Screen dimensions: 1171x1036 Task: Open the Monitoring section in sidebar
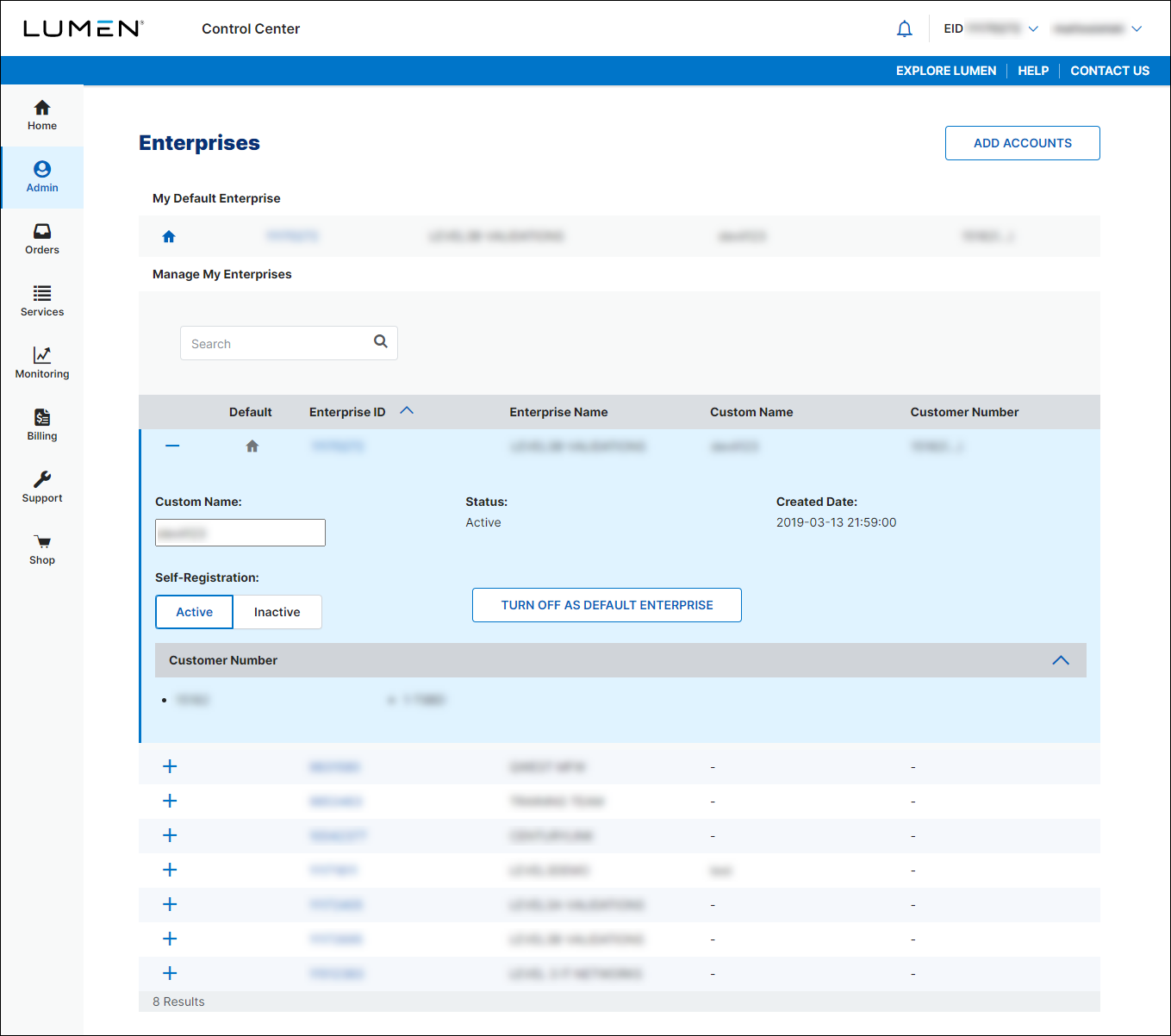pyautogui.click(x=42, y=364)
